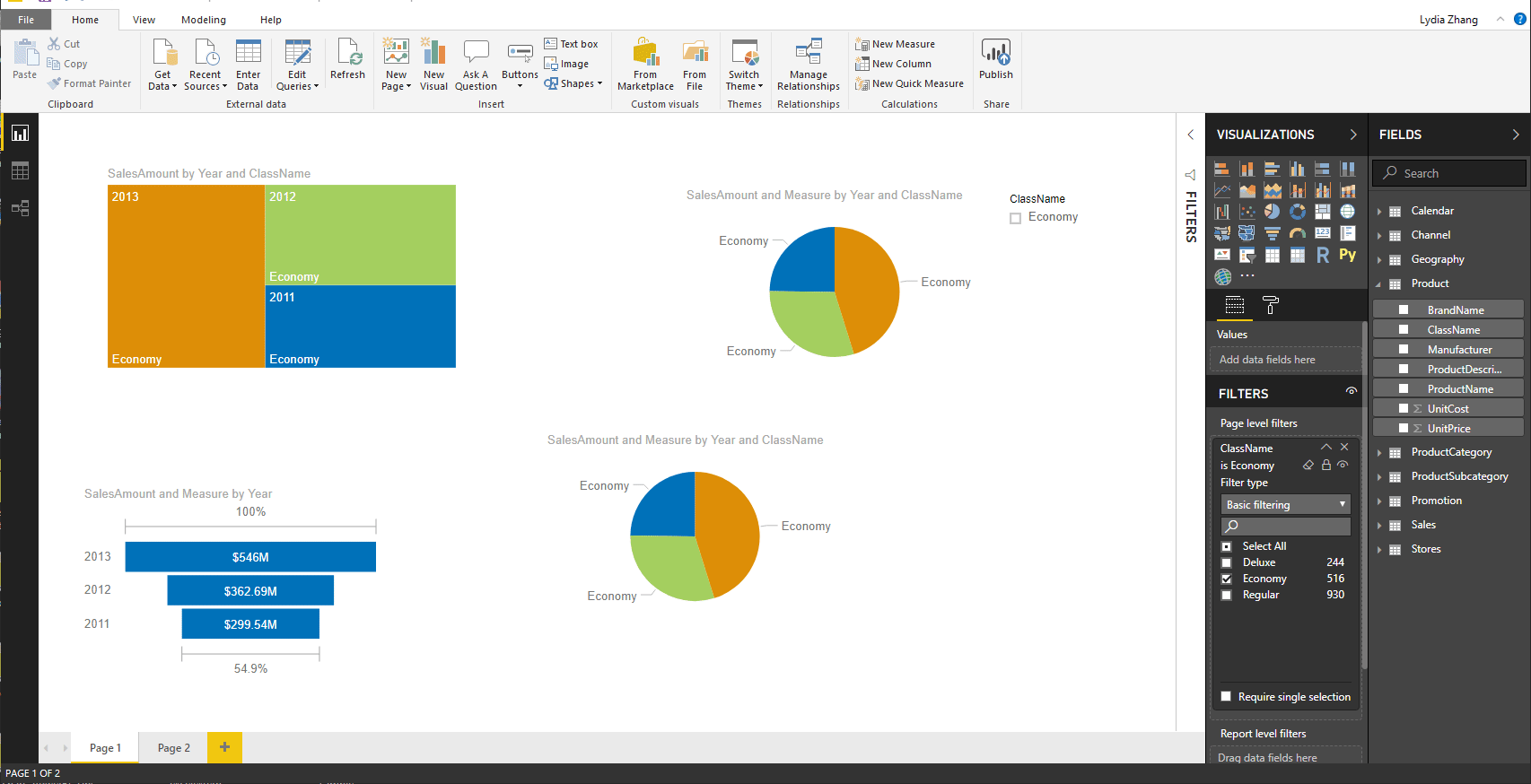Tick the BrandName field checkbox

(x=1404, y=309)
